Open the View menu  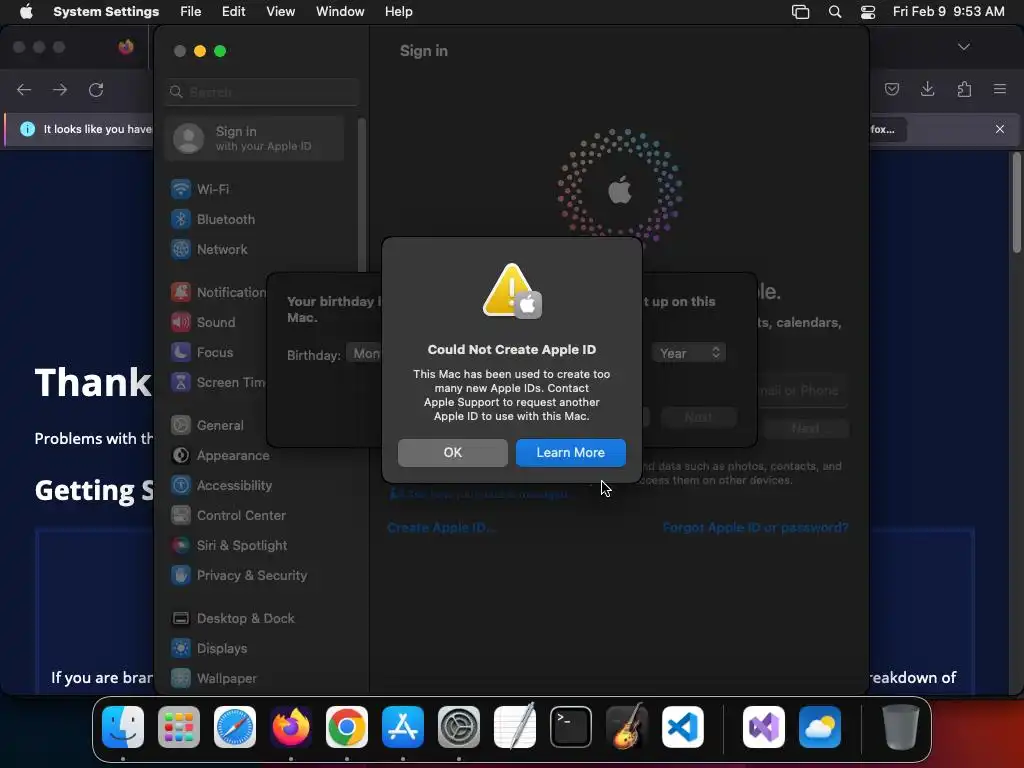click(x=281, y=12)
